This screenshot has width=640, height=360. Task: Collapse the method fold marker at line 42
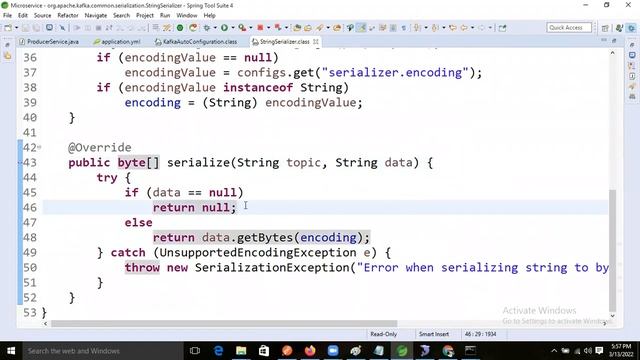(x=39, y=147)
